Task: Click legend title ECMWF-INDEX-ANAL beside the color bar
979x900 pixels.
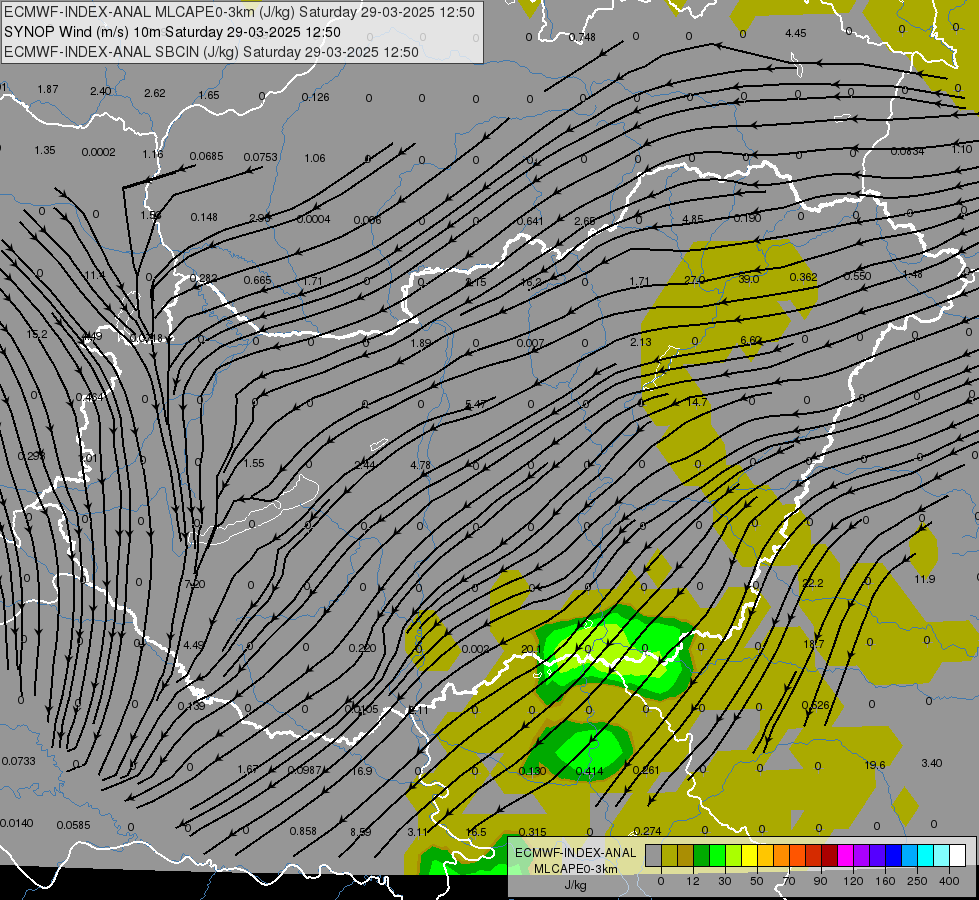Action: point(575,853)
